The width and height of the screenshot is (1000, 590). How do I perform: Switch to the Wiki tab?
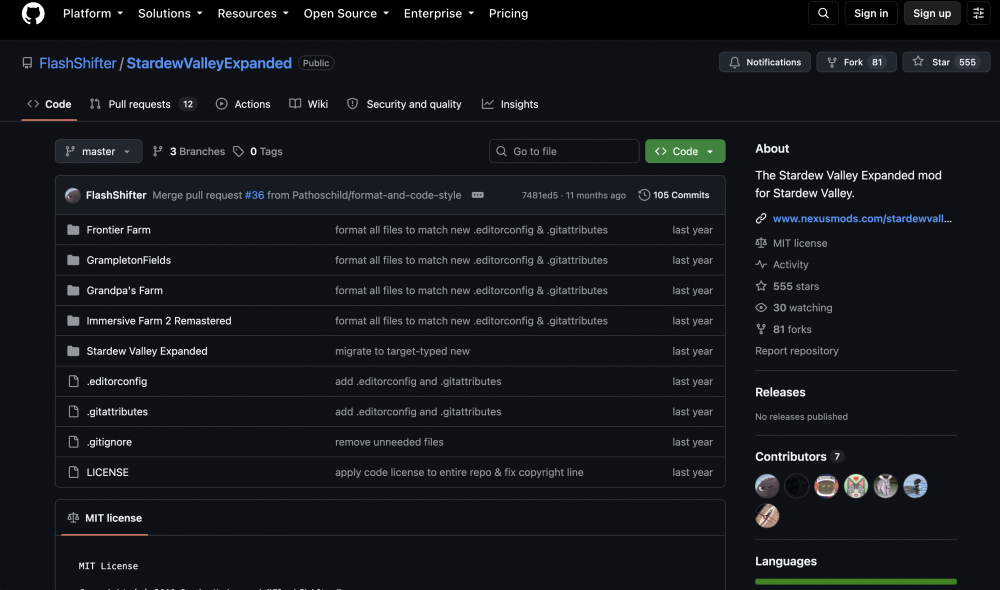[x=309, y=104]
